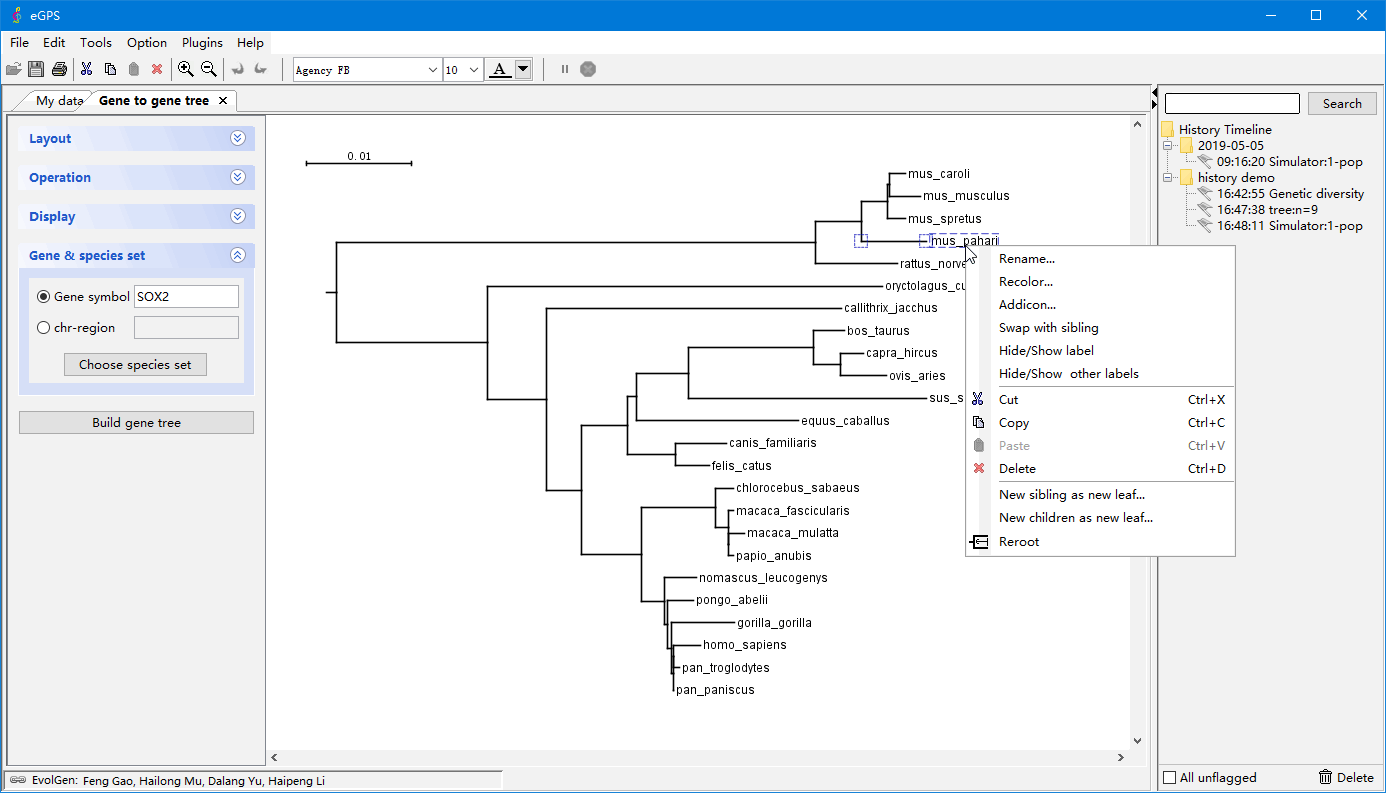Choose New children as new leaf...

coord(1100,518)
